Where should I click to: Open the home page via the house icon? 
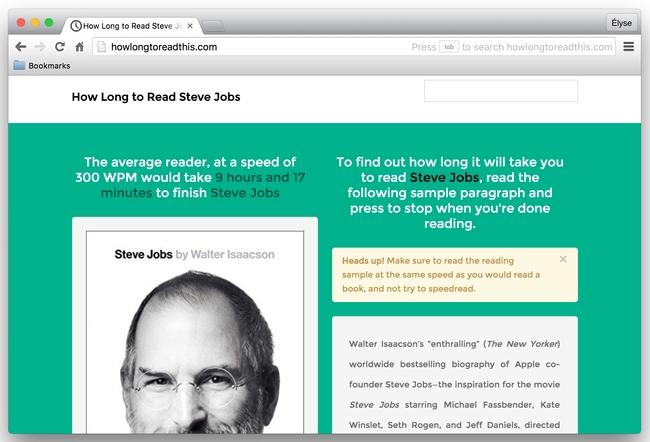tap(79, 47)
